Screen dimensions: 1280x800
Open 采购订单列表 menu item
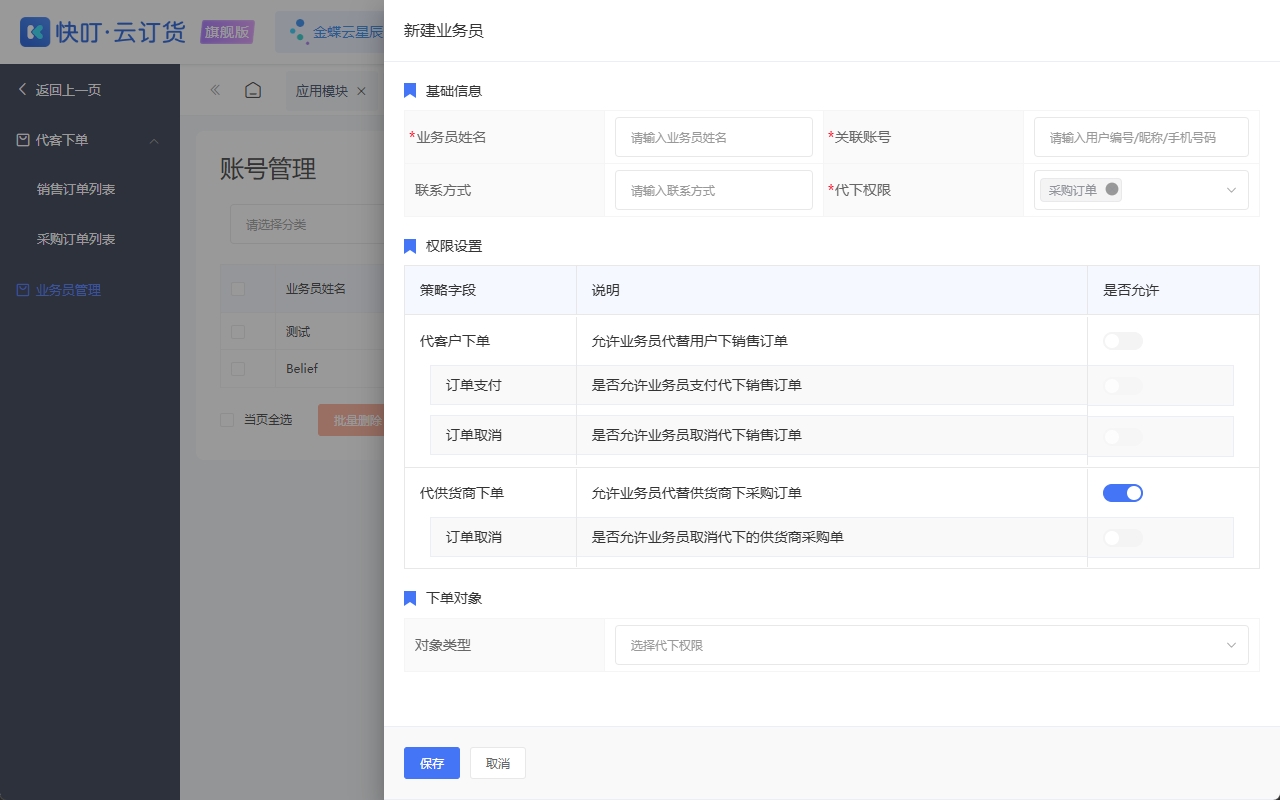[x=76, y=240]
